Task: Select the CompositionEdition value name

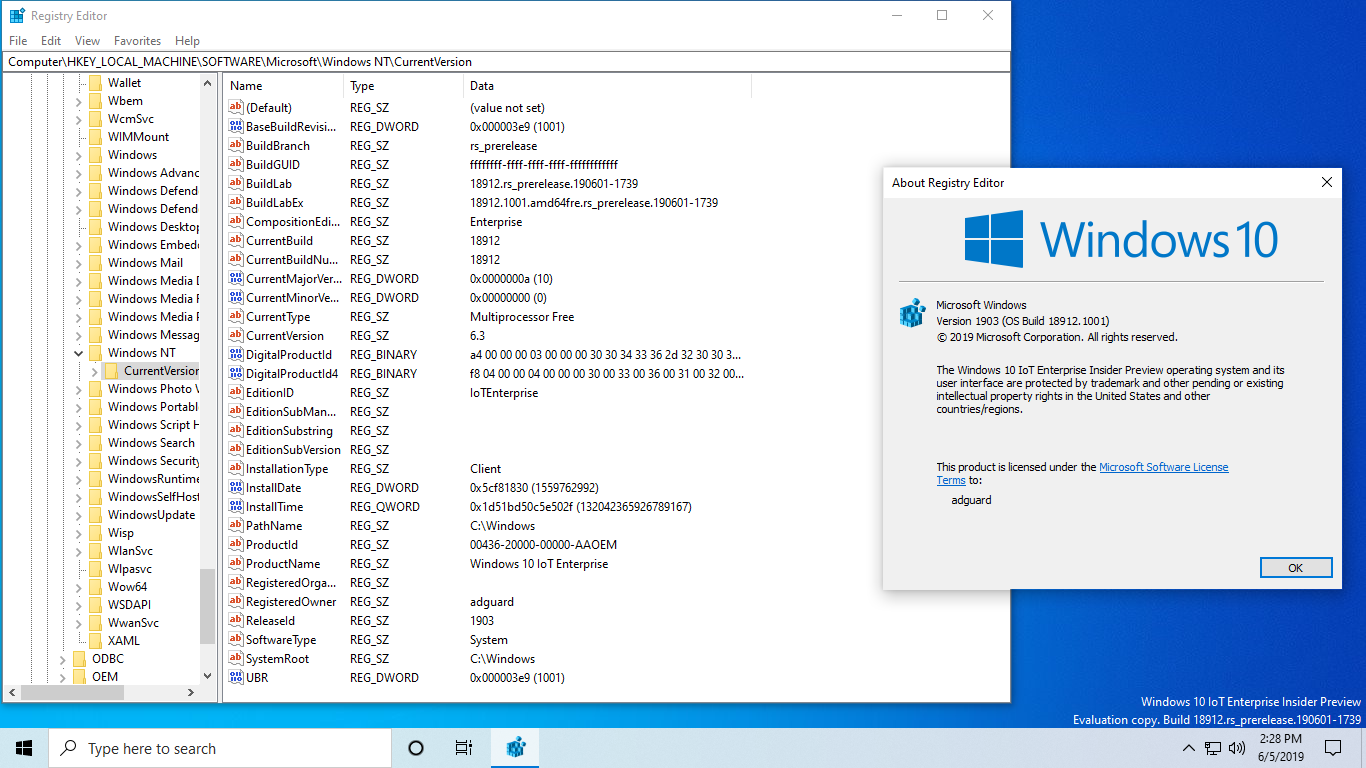Action: [x=293, y=222]
